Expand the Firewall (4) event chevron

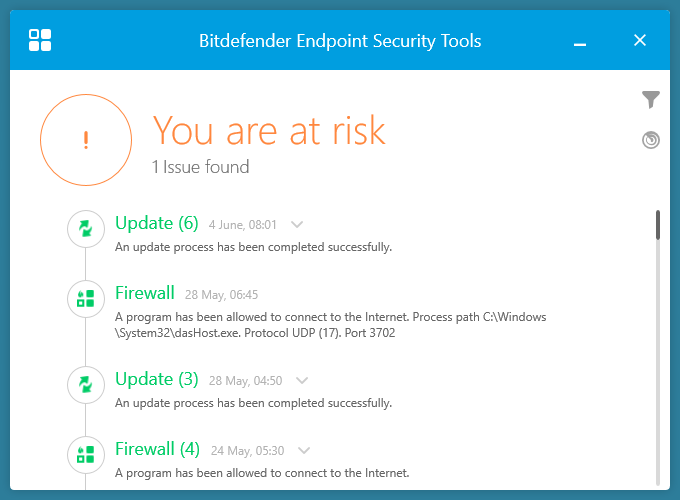(x=304, y=451)
